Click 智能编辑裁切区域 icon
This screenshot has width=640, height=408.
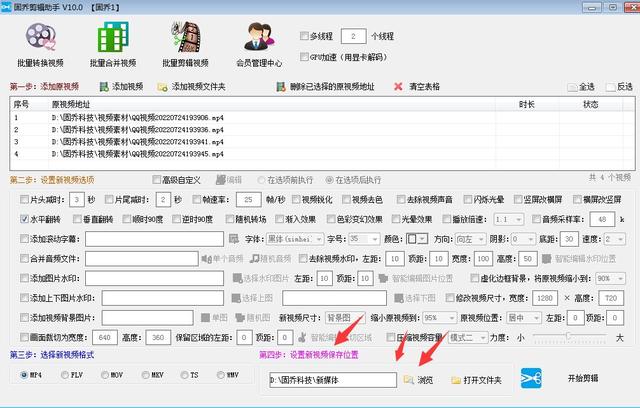[x=302, y=337]
